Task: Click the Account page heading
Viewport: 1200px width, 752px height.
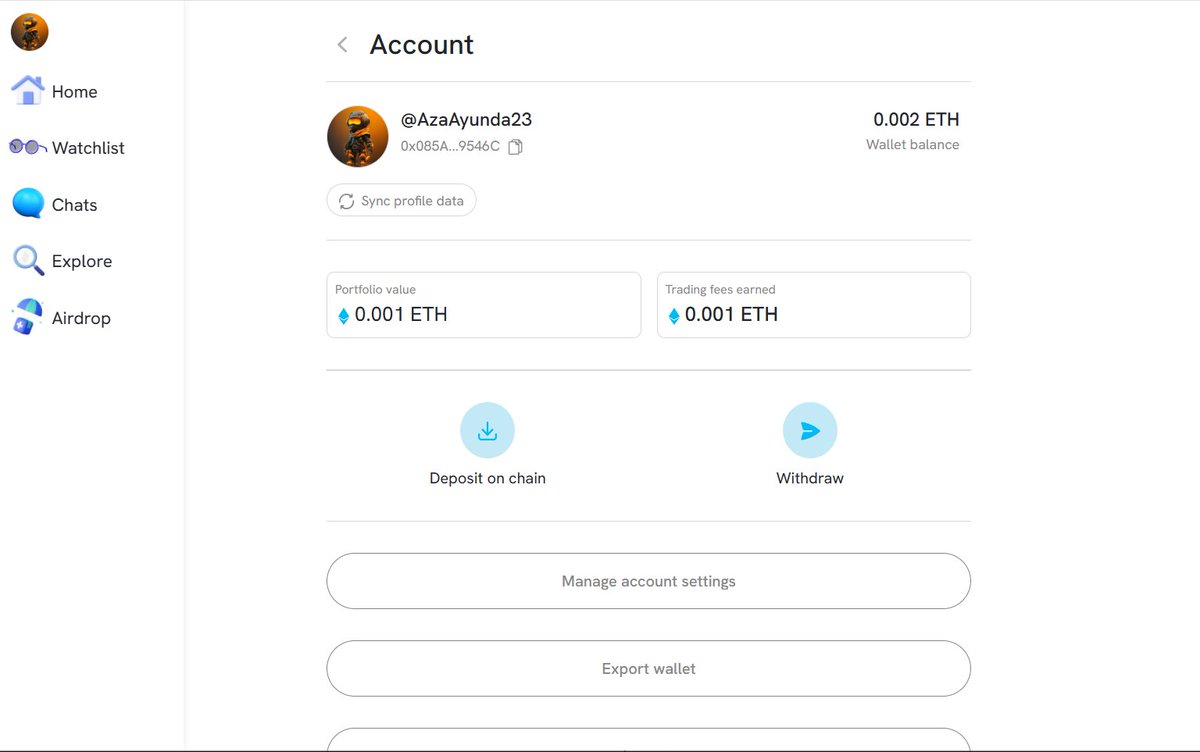Action: pos(422,45)
